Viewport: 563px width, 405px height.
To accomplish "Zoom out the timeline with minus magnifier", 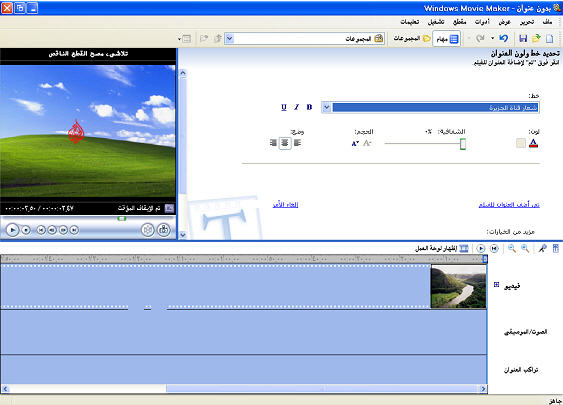I will click(512, 248).
